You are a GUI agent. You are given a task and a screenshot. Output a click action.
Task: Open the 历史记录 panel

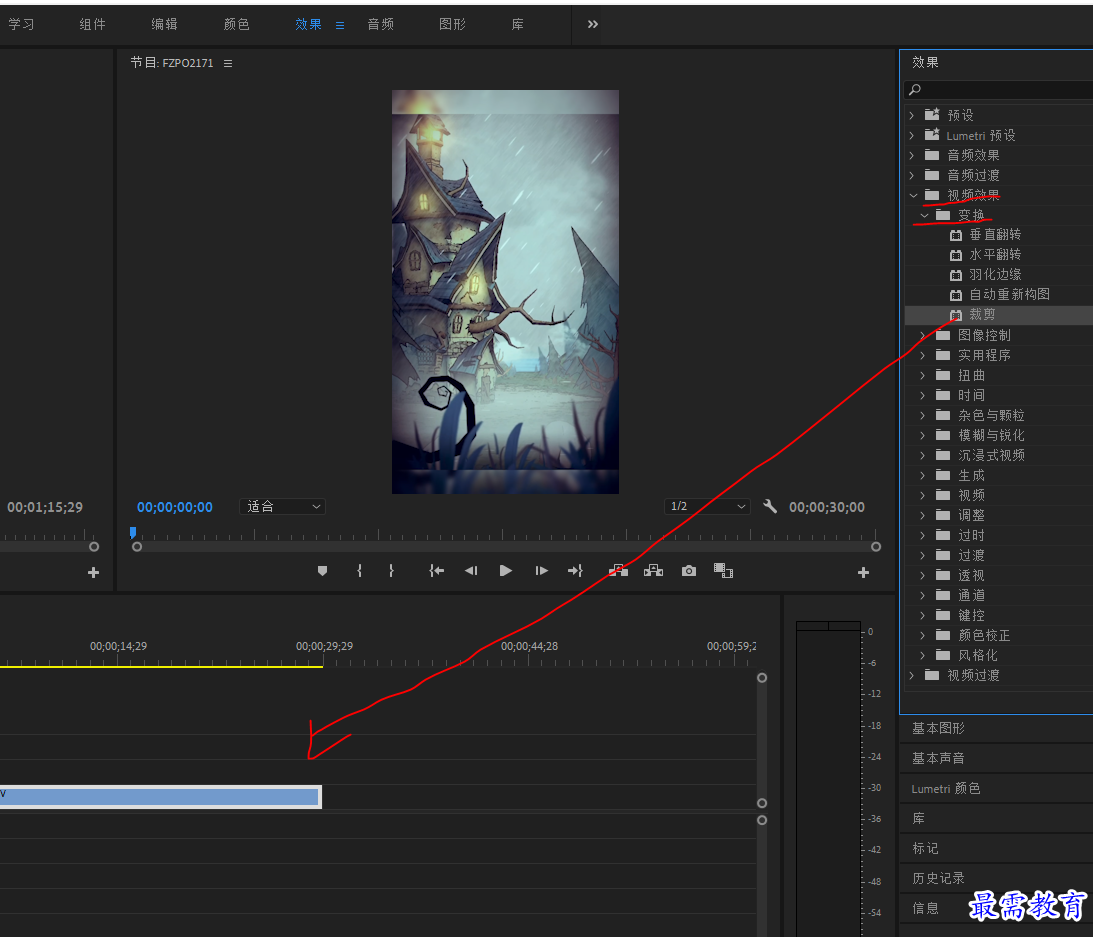click(938, 878)
